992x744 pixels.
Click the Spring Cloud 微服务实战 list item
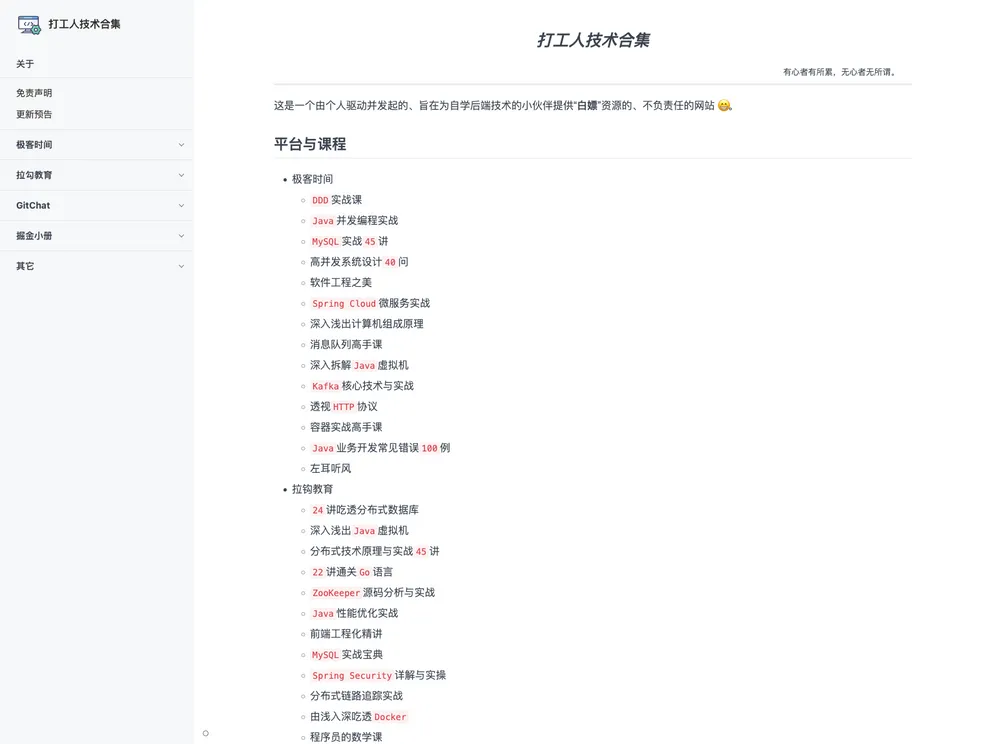click(x=370, y=303)
